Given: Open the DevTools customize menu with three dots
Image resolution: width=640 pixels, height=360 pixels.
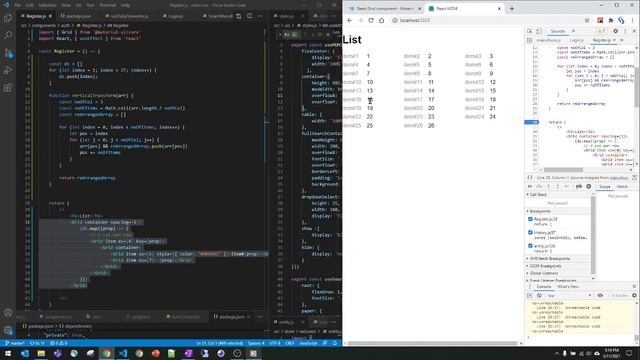Looking at the screenshot, I should [625, 31].
